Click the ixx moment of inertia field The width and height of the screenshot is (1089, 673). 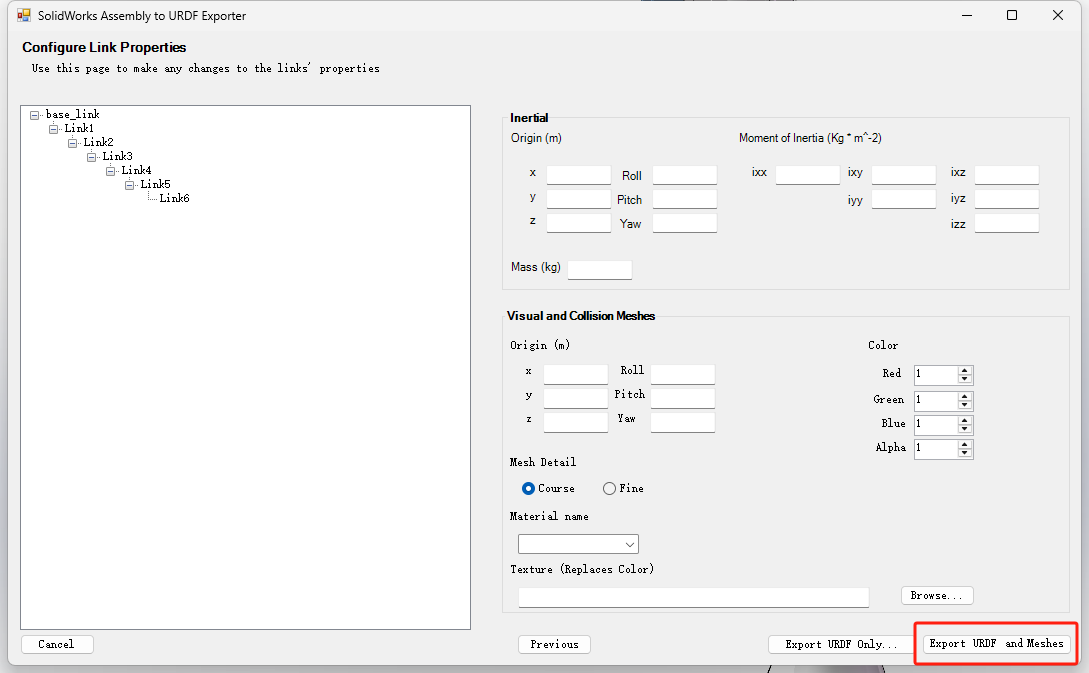[x=808, y=175]
